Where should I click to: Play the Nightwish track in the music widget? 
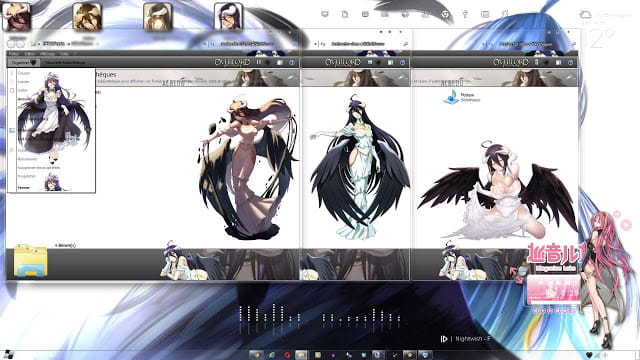coord(444,339)
